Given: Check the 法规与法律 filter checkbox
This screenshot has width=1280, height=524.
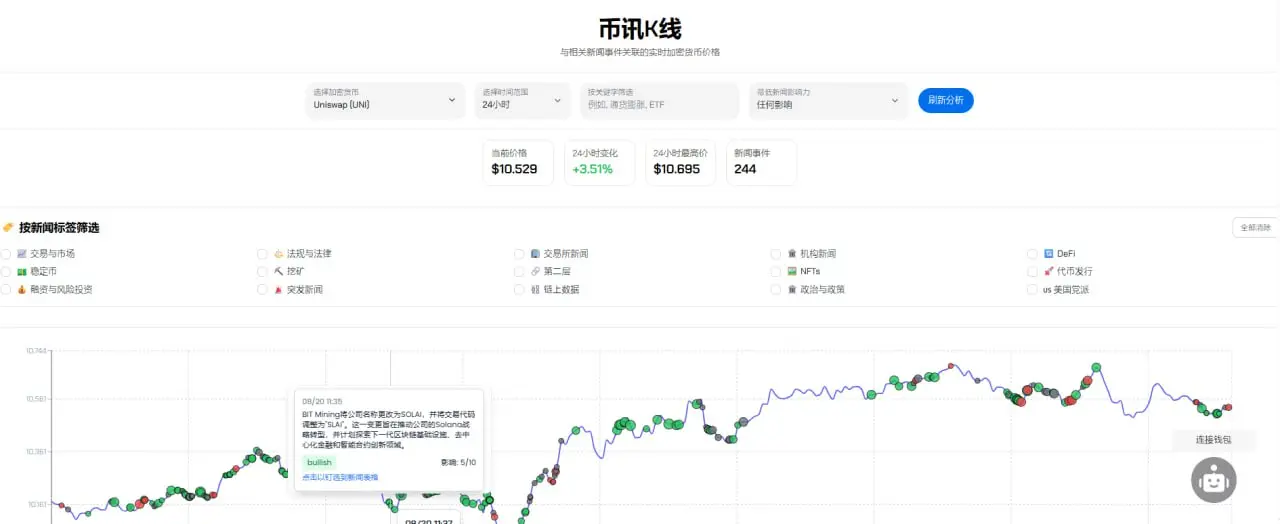Looking at the screenshot, I should [263, 254].
